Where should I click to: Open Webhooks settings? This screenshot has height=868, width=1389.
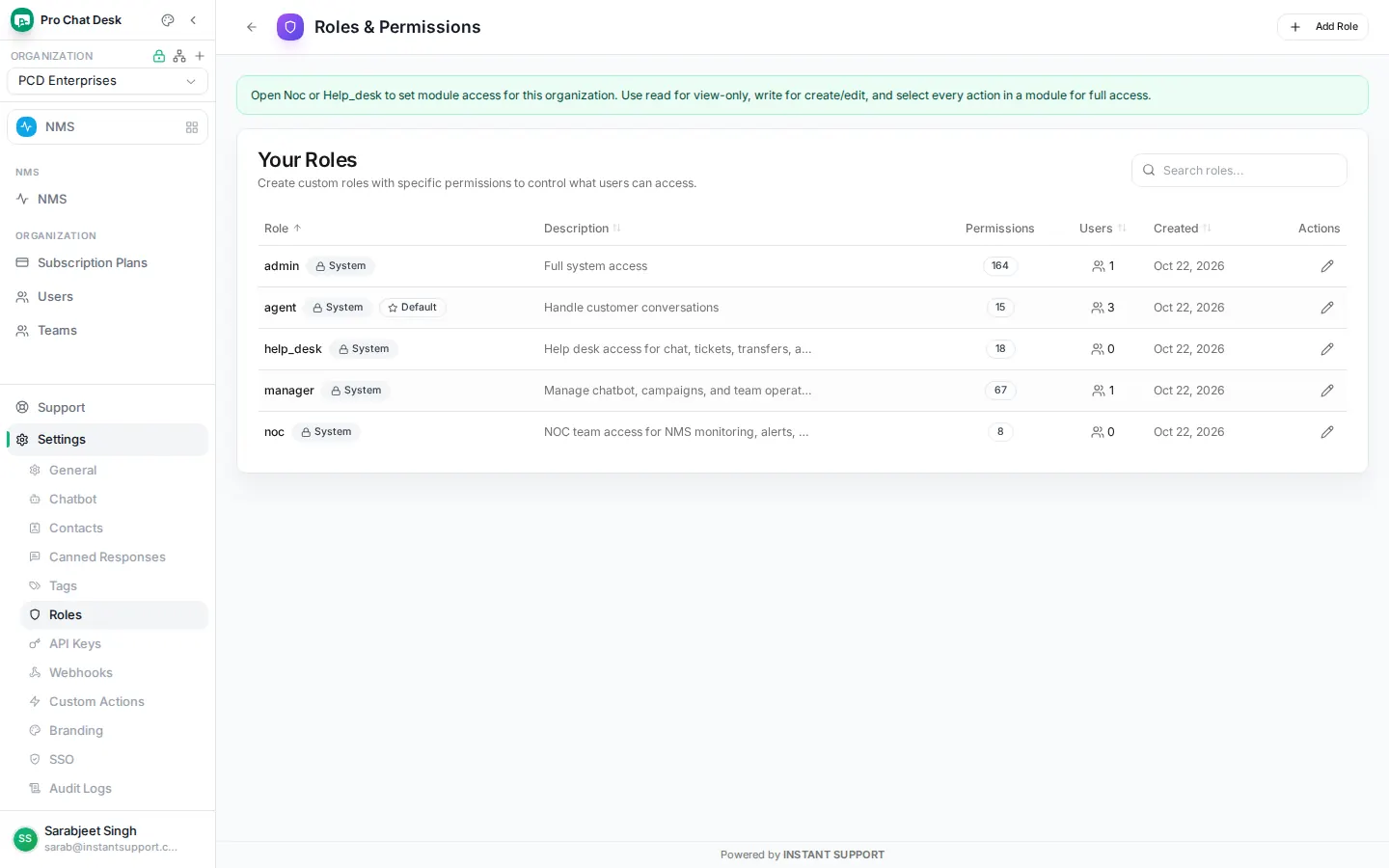(114, 673)
